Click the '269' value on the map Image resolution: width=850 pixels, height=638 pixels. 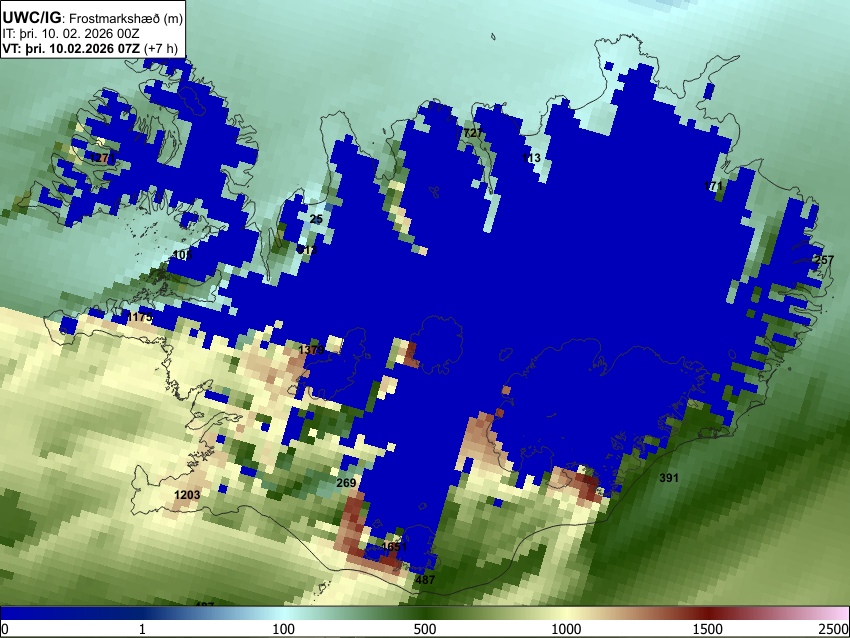346,482
